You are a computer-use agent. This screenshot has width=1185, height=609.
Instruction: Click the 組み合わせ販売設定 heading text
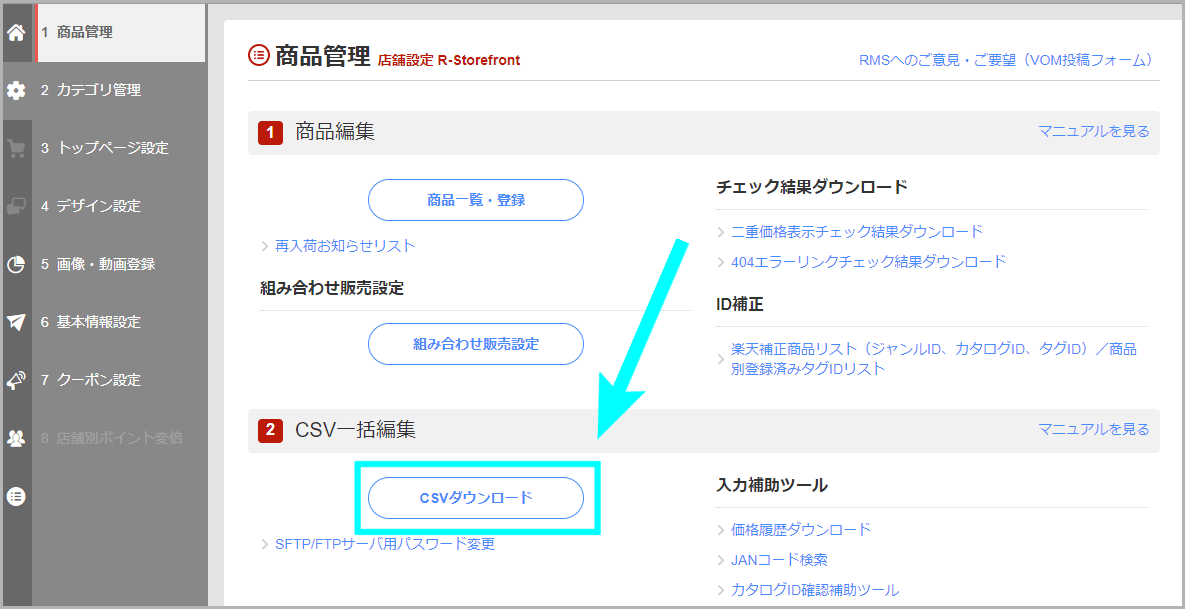click(332, 288)
